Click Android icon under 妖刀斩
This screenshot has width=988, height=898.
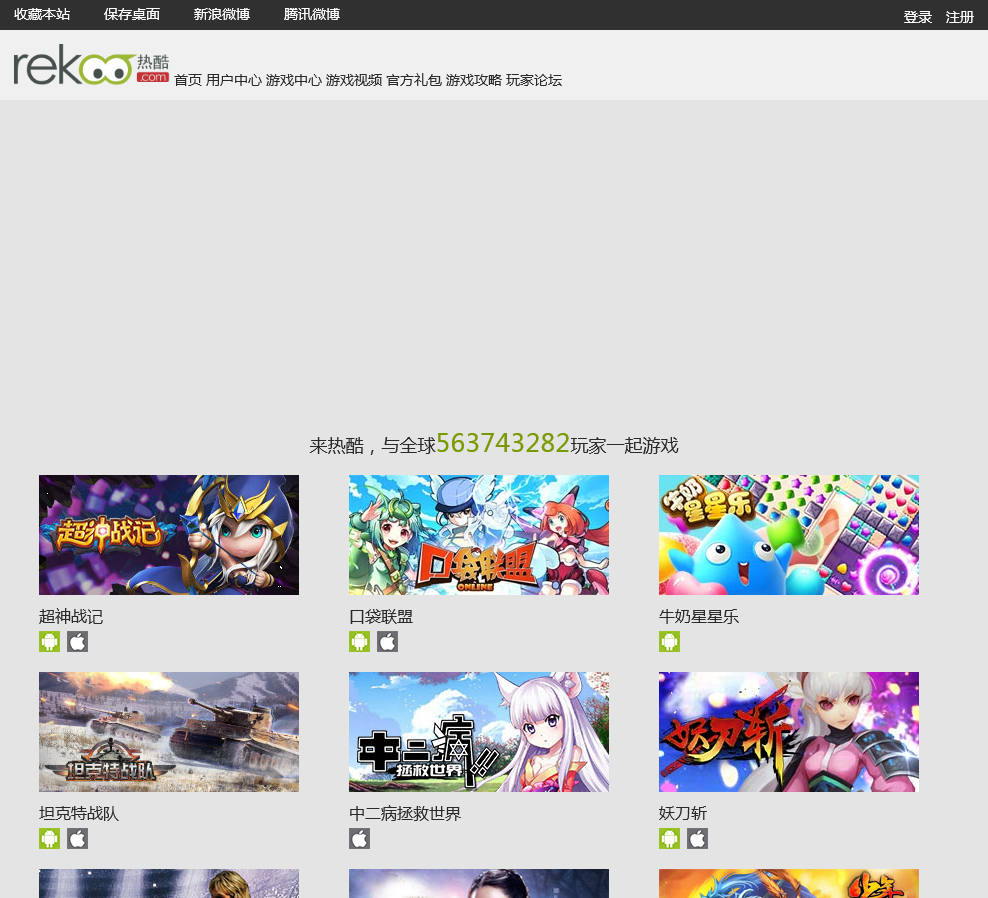click(670, 839)
